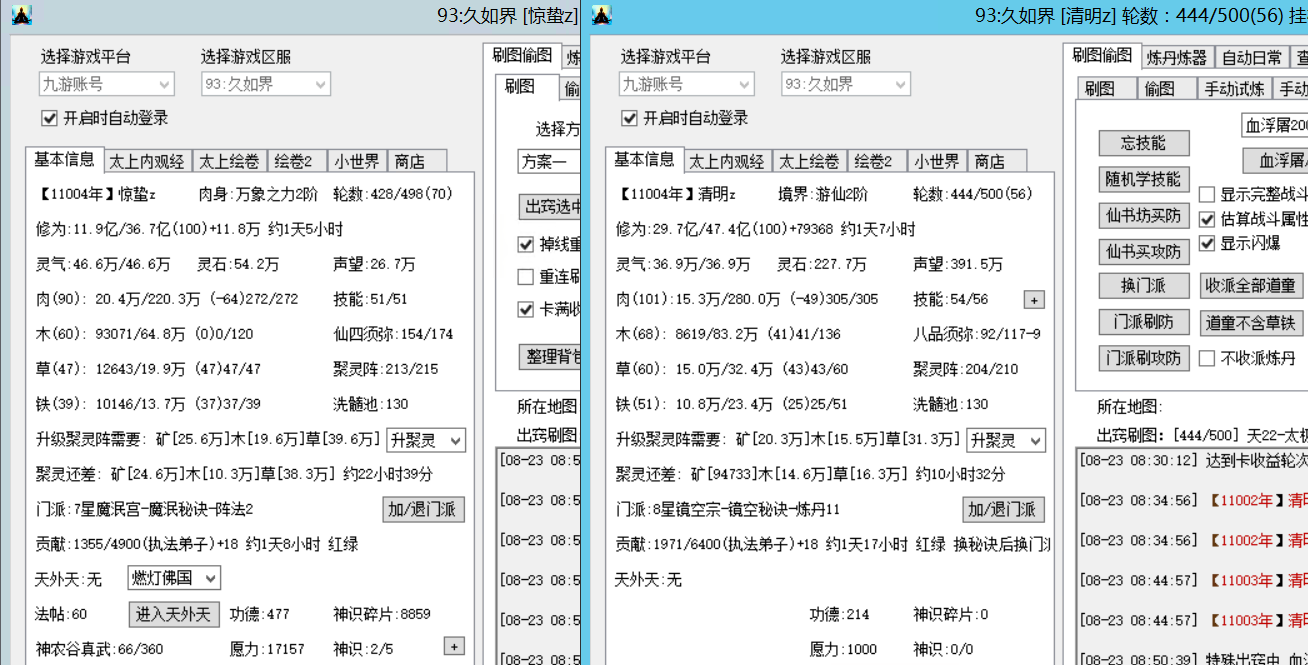Toggle the 卡满收 checkbox in 惊蛰z window
Image resolution: width=1308 pixels, height=665 pixels.
point(525,309)
